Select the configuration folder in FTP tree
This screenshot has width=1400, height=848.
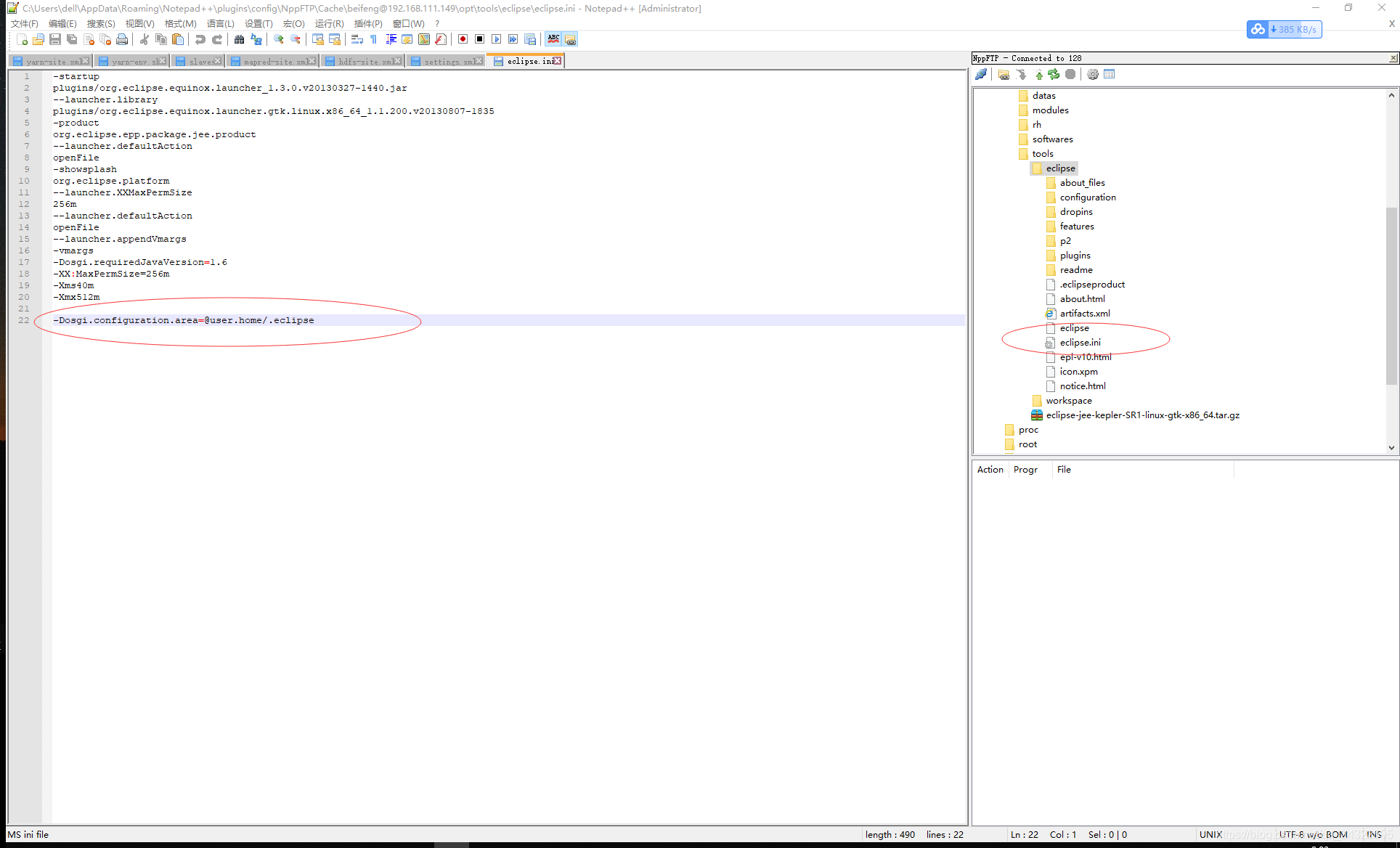(x=1088, y=197)
